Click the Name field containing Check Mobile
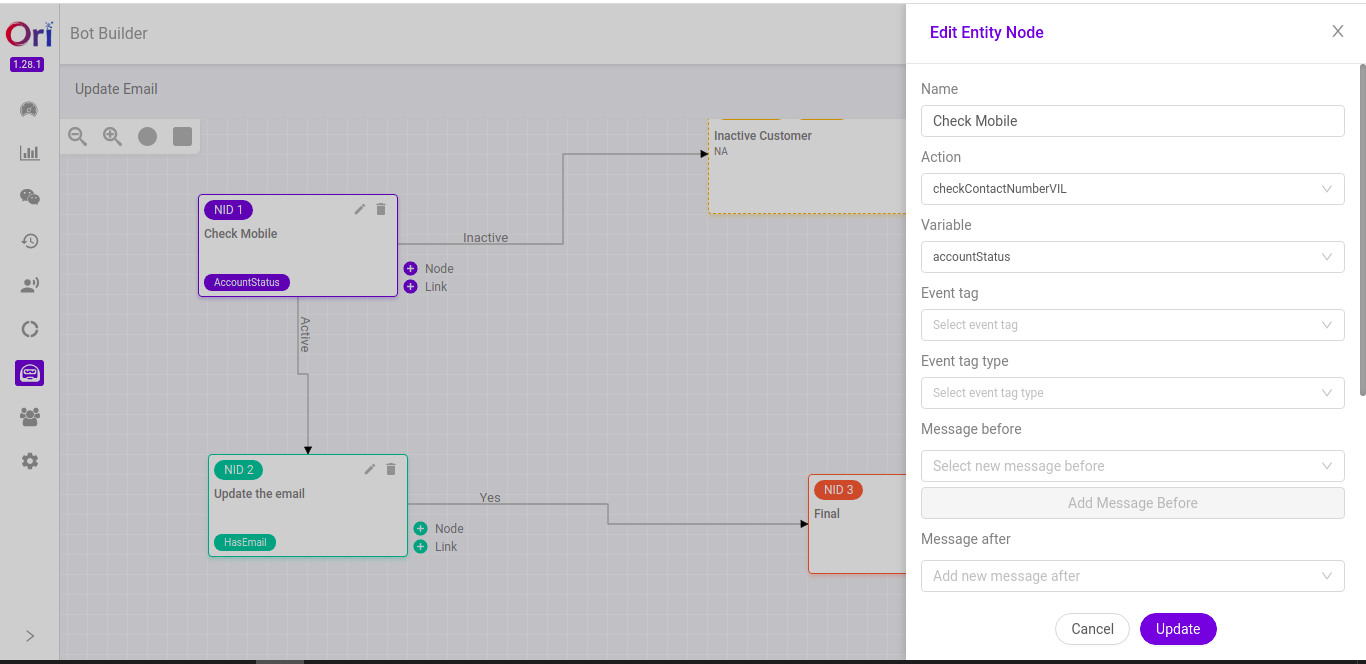 (x=1132, y=121)
